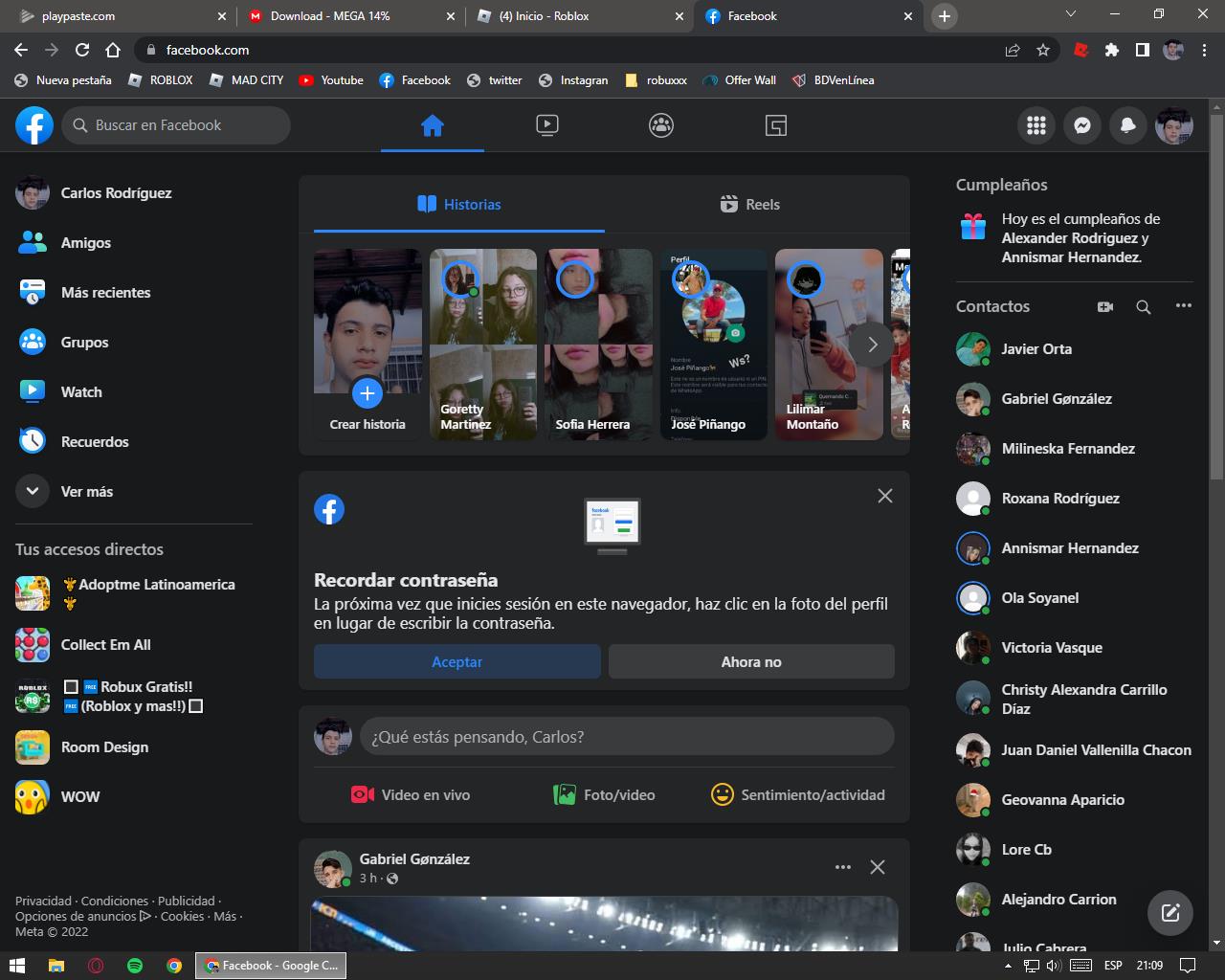
Task: Search contacts with magnifier icon
Action: [x=1144, y=306]
